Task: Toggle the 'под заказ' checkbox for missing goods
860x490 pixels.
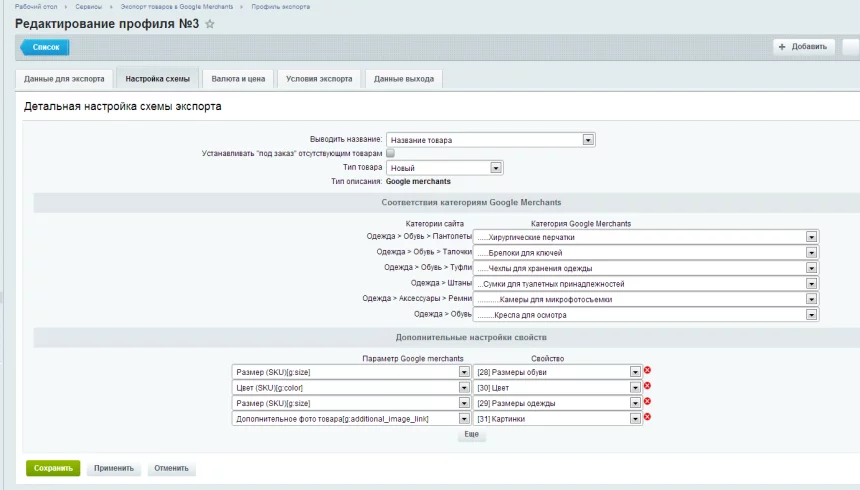Action: pos(391,154)
